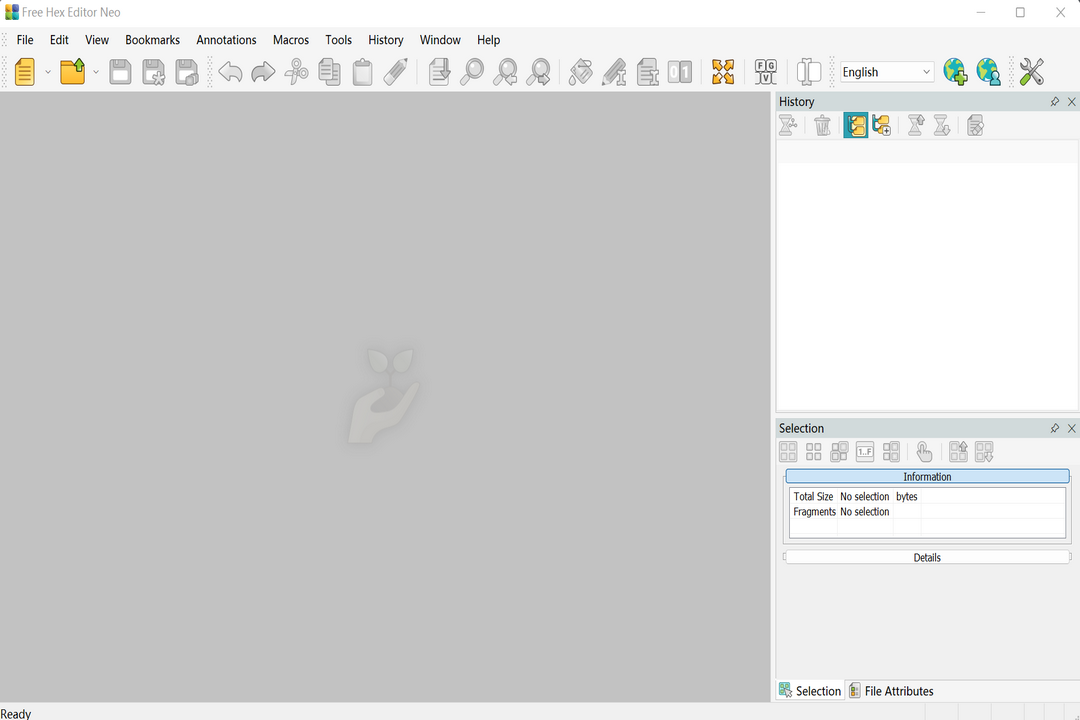The width and height of the screenshot is (1080, 720).
Task: Pin the History panel
Action: click(1054, 102)
